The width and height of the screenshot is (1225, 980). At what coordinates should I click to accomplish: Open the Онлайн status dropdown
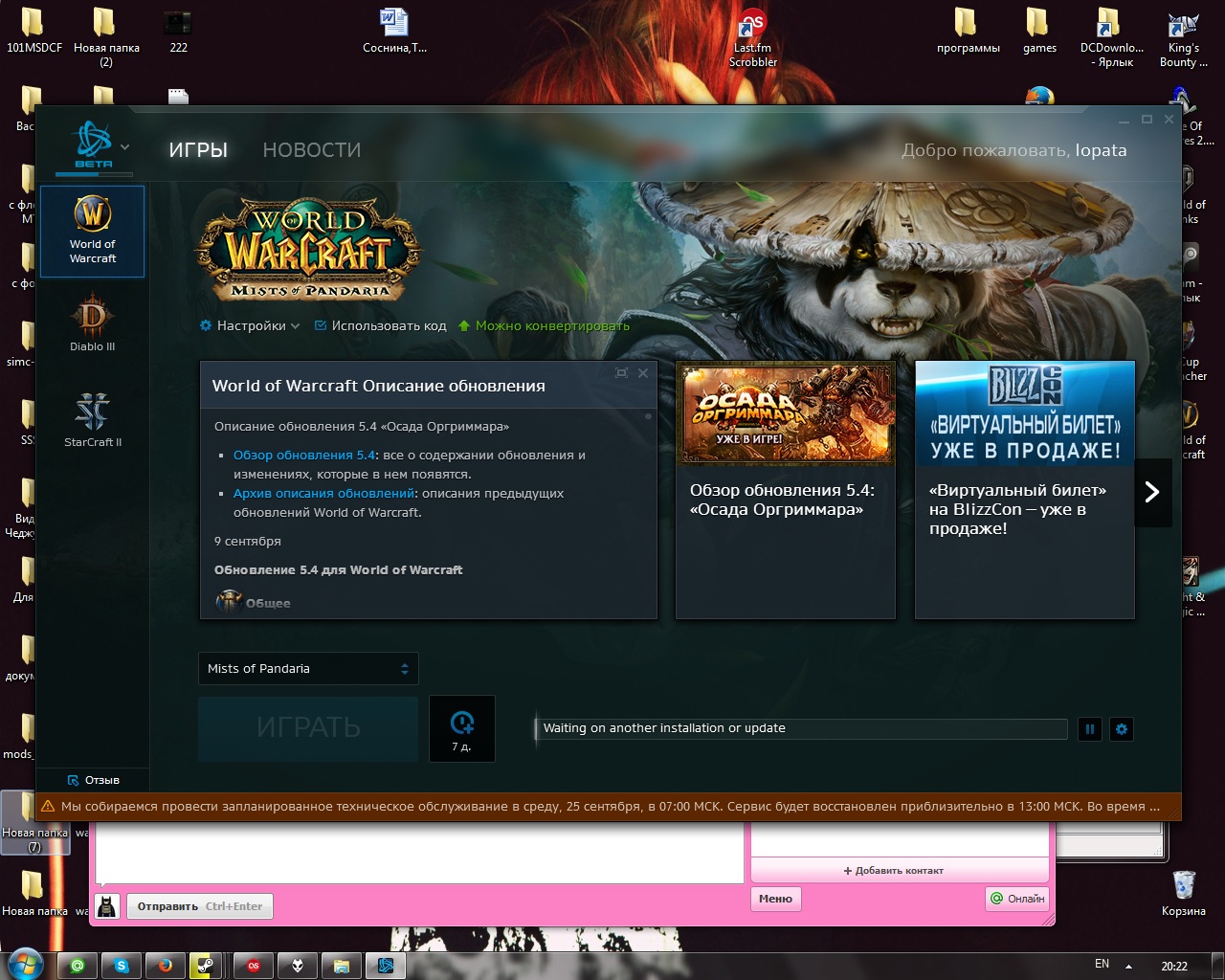[1017, 899]
